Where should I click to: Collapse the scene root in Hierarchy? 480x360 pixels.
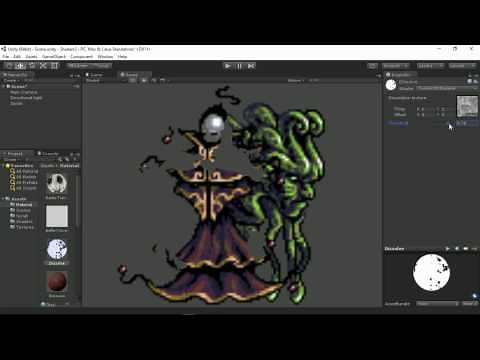[4, 86]
